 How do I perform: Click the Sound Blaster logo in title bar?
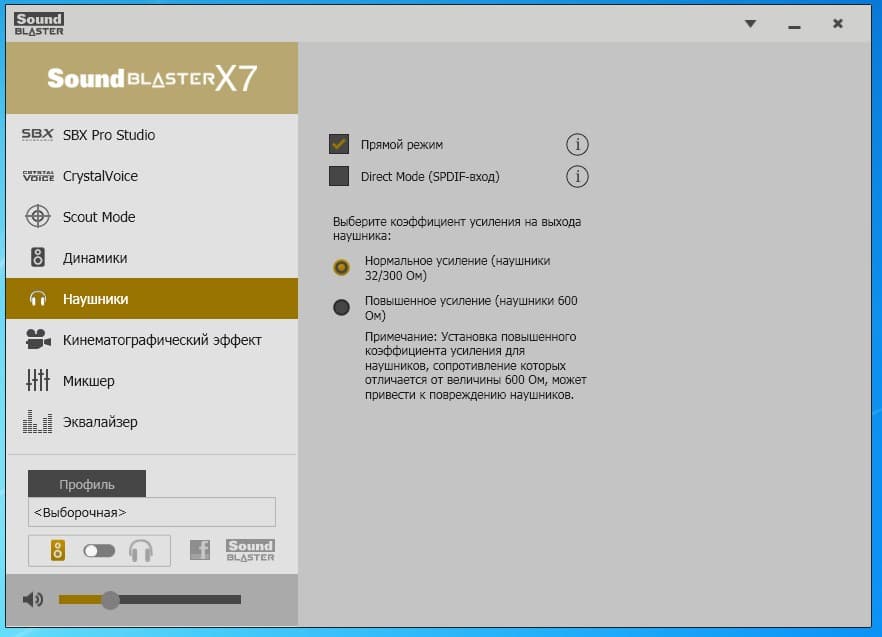click(39, 24)
